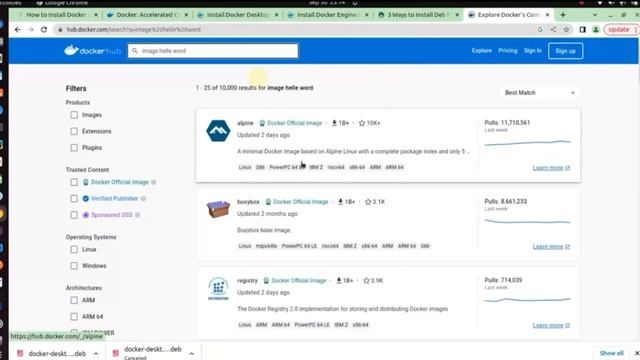Click the info icon beside Sponsored OSS filter
The image size is (640, 360).
click(x=138, y=215)
